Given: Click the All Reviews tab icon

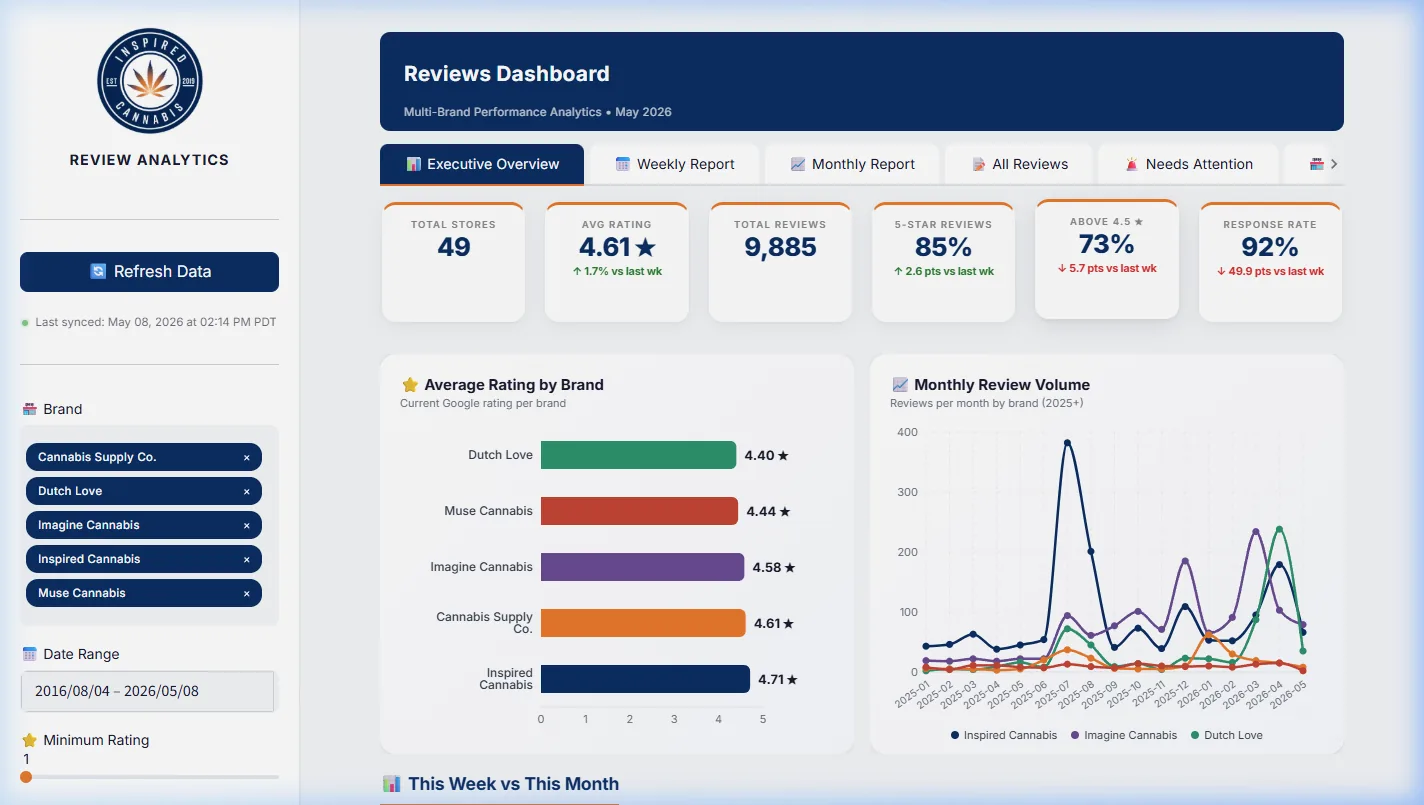Looking at the screenshot, I should coord(979,164).
